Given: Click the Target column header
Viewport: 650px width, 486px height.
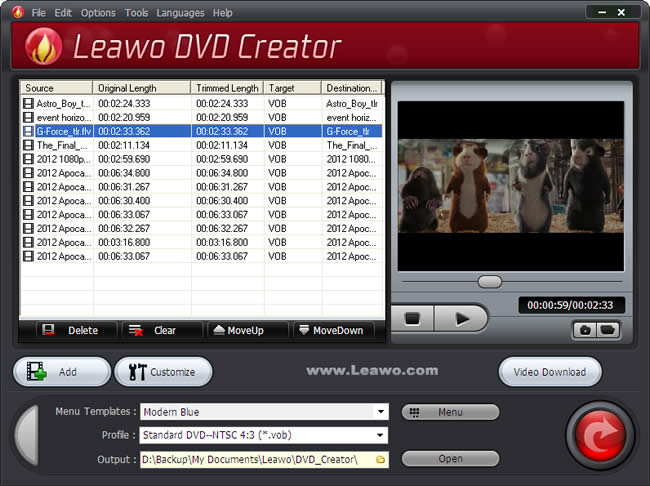Looking at the screenshot, I should (293, 88).
